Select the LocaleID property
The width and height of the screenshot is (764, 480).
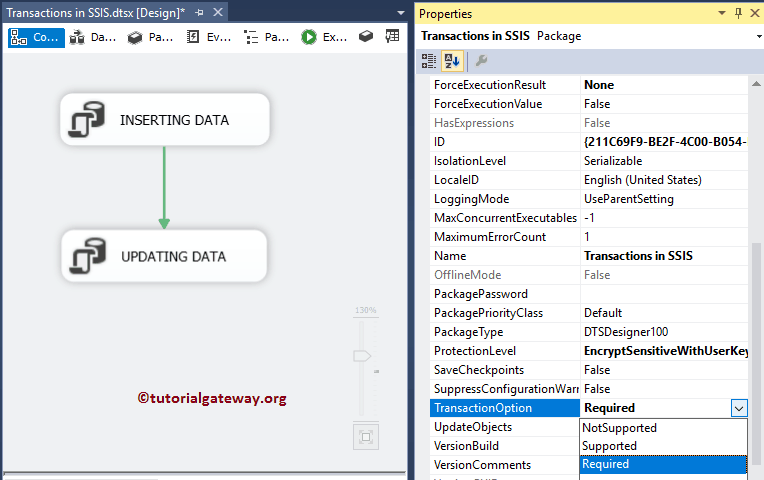(505, 180)
